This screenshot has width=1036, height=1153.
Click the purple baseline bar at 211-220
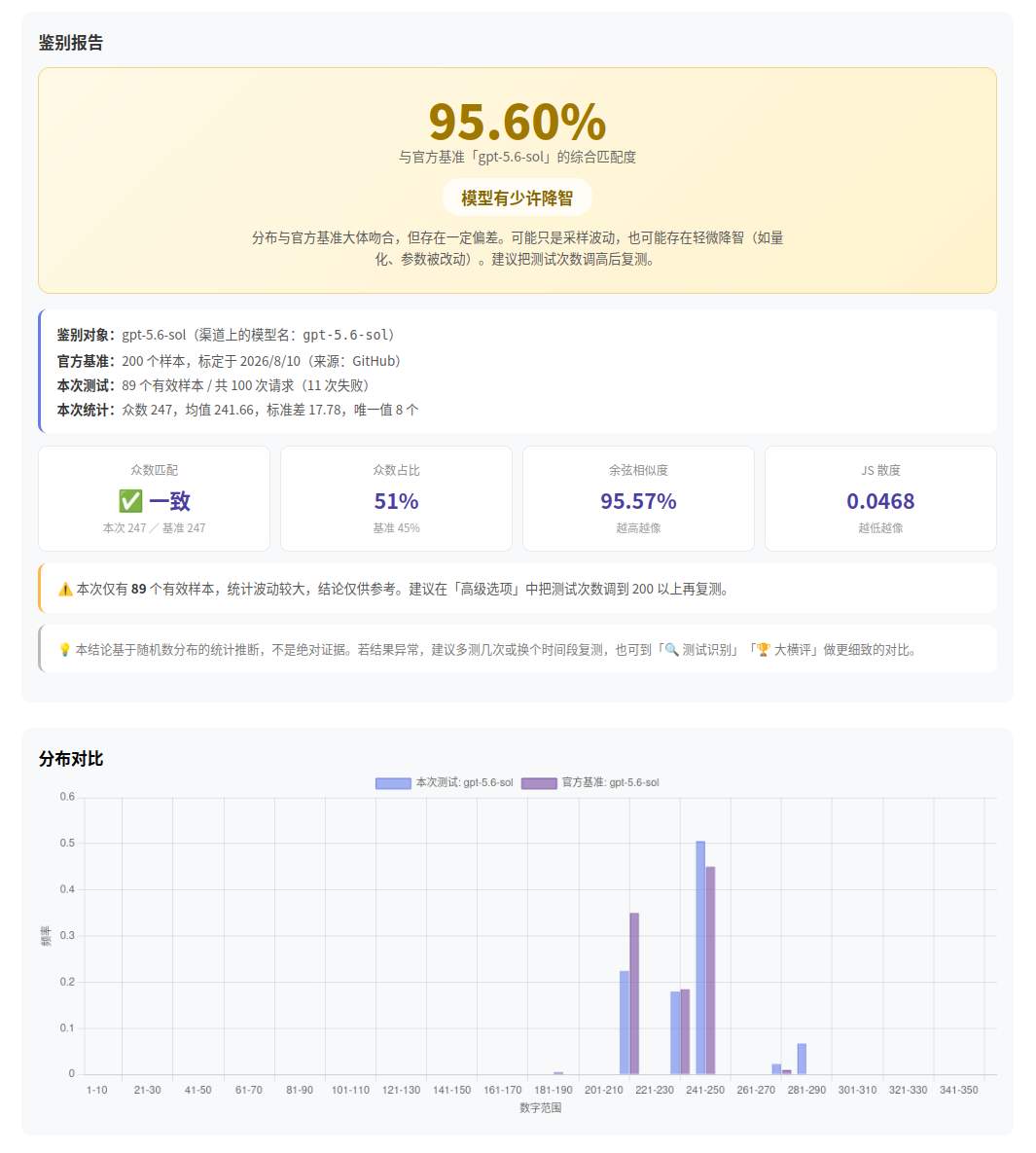point(634,993)
